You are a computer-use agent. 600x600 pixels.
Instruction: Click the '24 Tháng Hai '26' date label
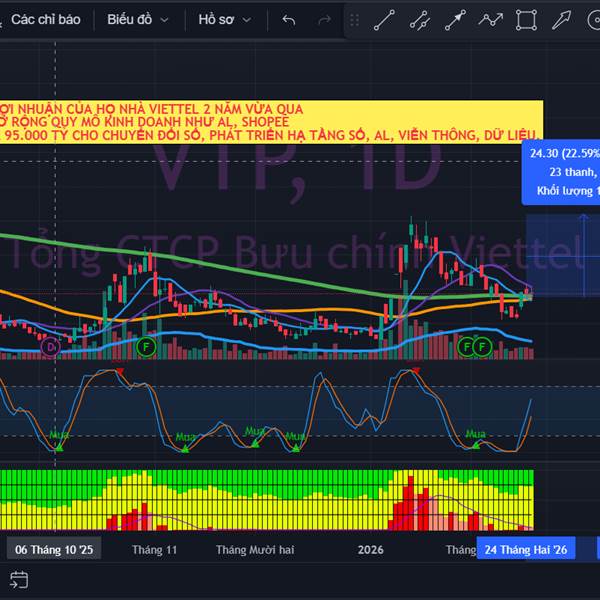tap(525, 550)
